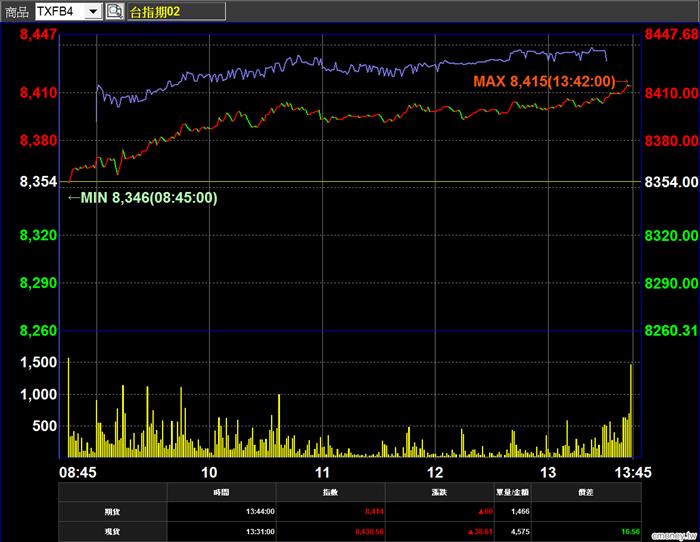Image resolution: width=700 pixels, height=542 pixels.
Task: Click the 1,500 volume axis label
Action: pos(38,362)
